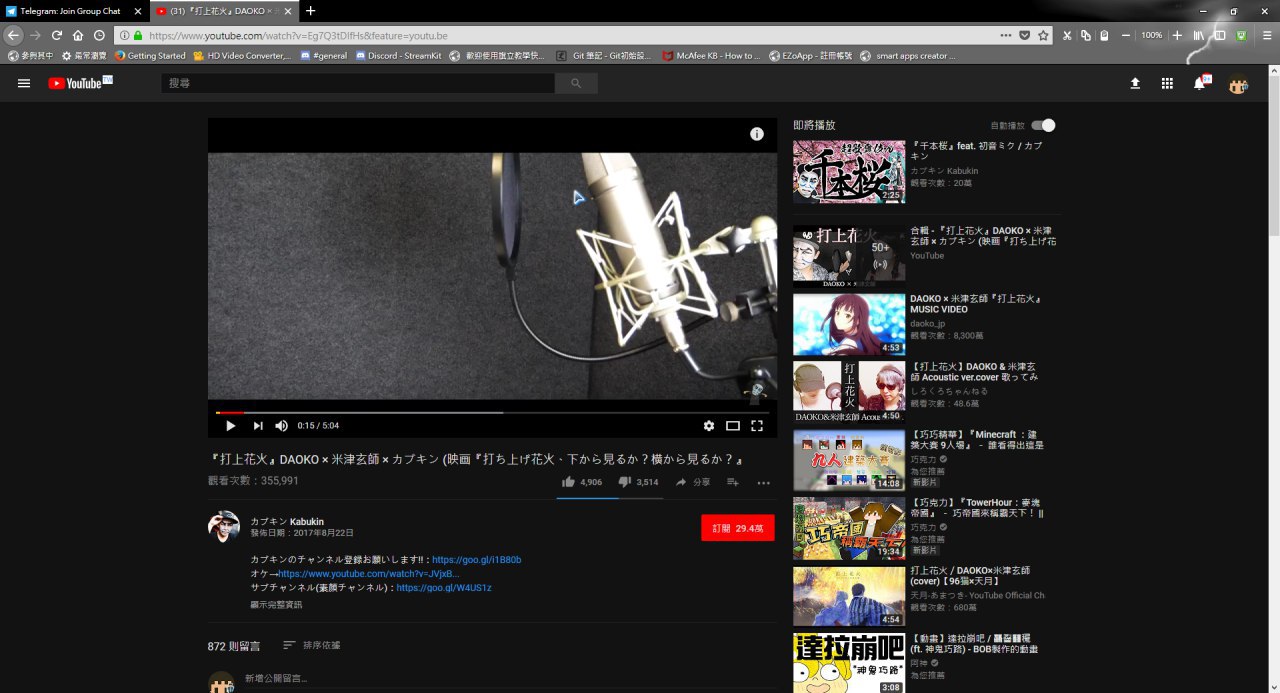This screenshot has height=693, width=1280.
Task: Switch to the Telegram Join Group Chat tab
Action: pos(70,11)
